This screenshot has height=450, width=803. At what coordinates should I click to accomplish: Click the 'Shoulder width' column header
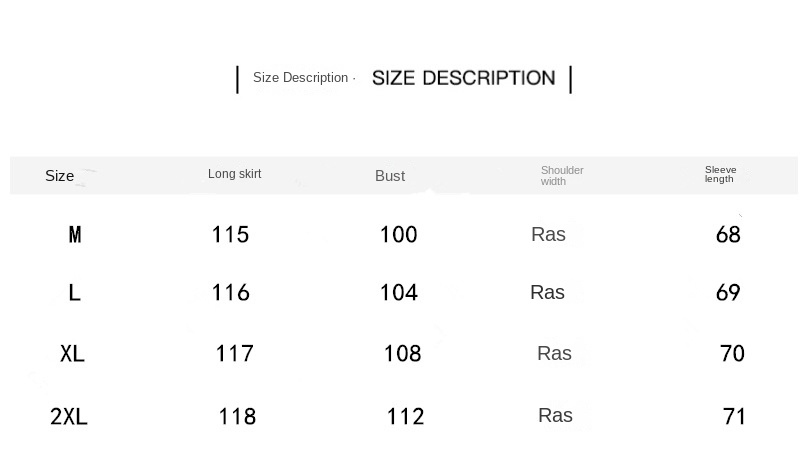point(562,176)
